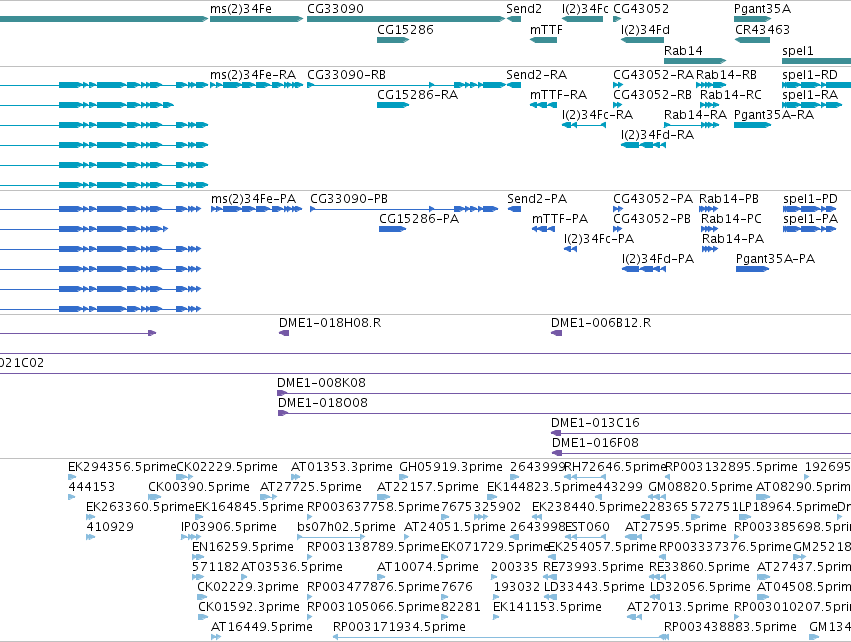Viewport: 851px width, 642px height.
Task: Click EST label LD33443.5prime
Action: (x=594, y=587)
